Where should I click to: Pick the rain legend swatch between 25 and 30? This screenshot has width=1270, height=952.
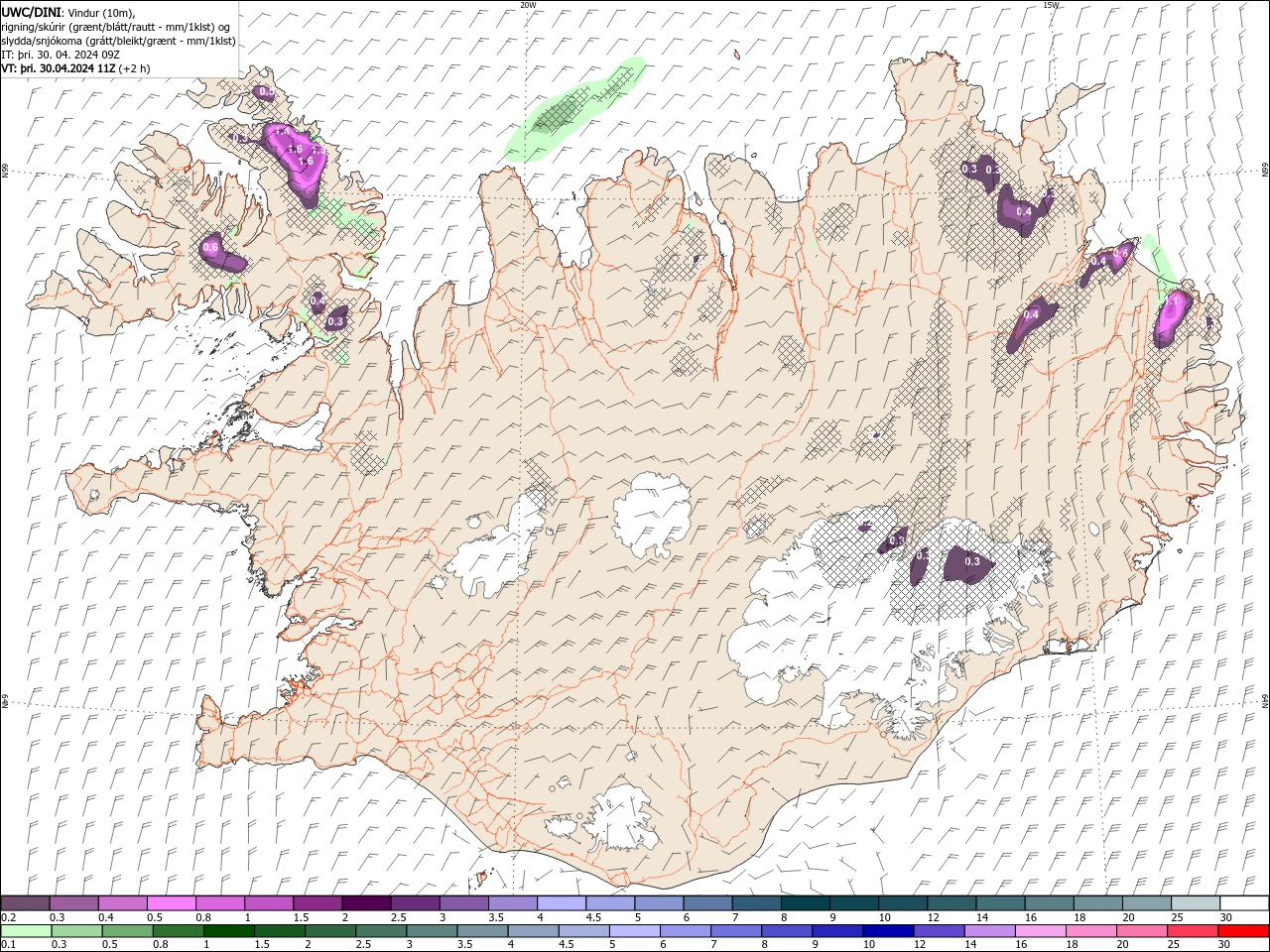1194,931
